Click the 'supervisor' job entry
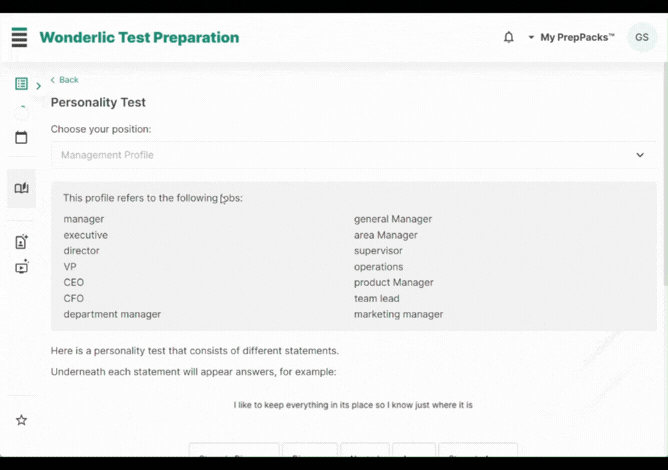Viewport: 668px width, 470px height. (x=378, y=251)
